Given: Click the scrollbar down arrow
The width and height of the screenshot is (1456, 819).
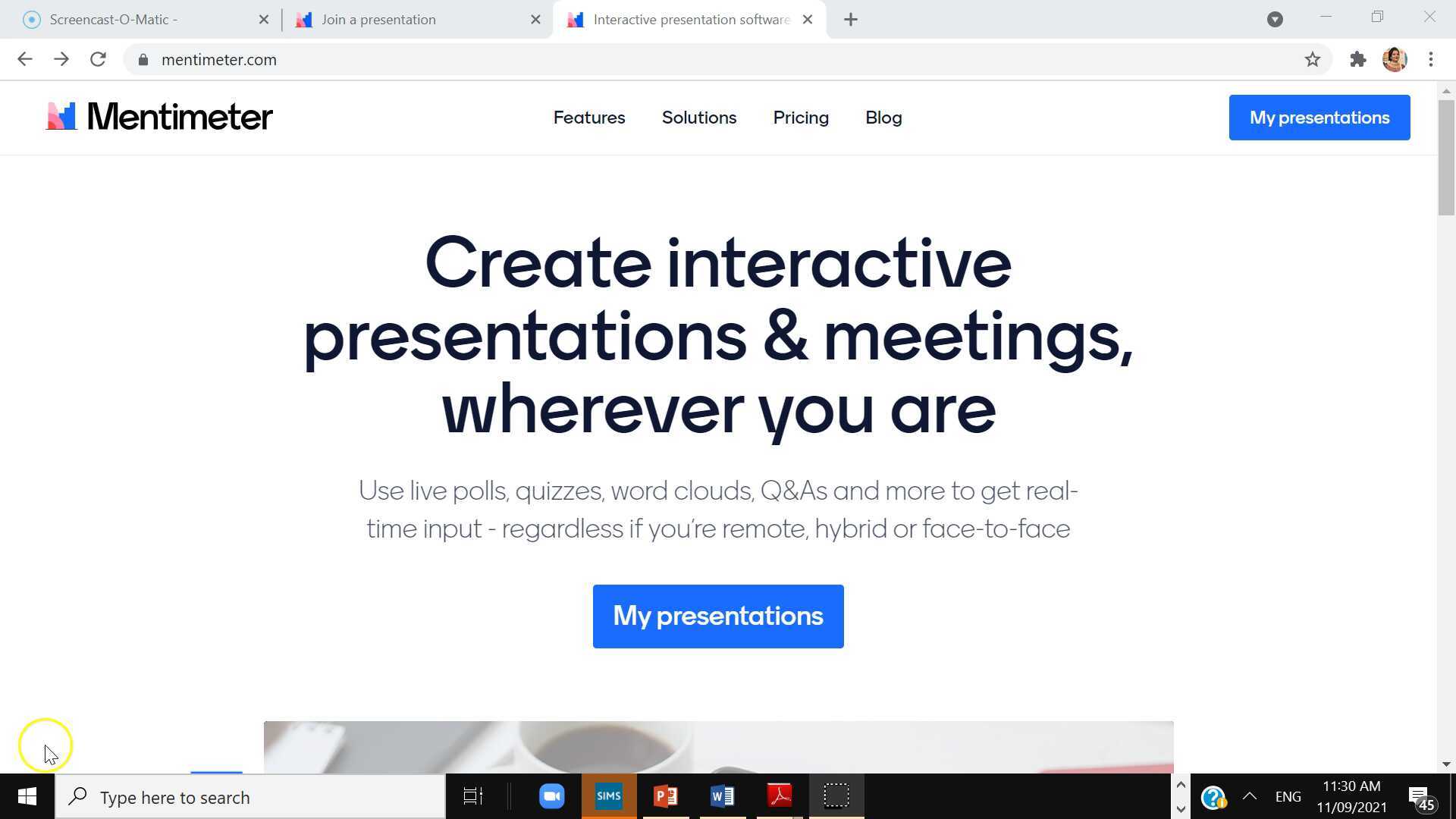Looking at the screenshot, I should tap(1446, 764).
